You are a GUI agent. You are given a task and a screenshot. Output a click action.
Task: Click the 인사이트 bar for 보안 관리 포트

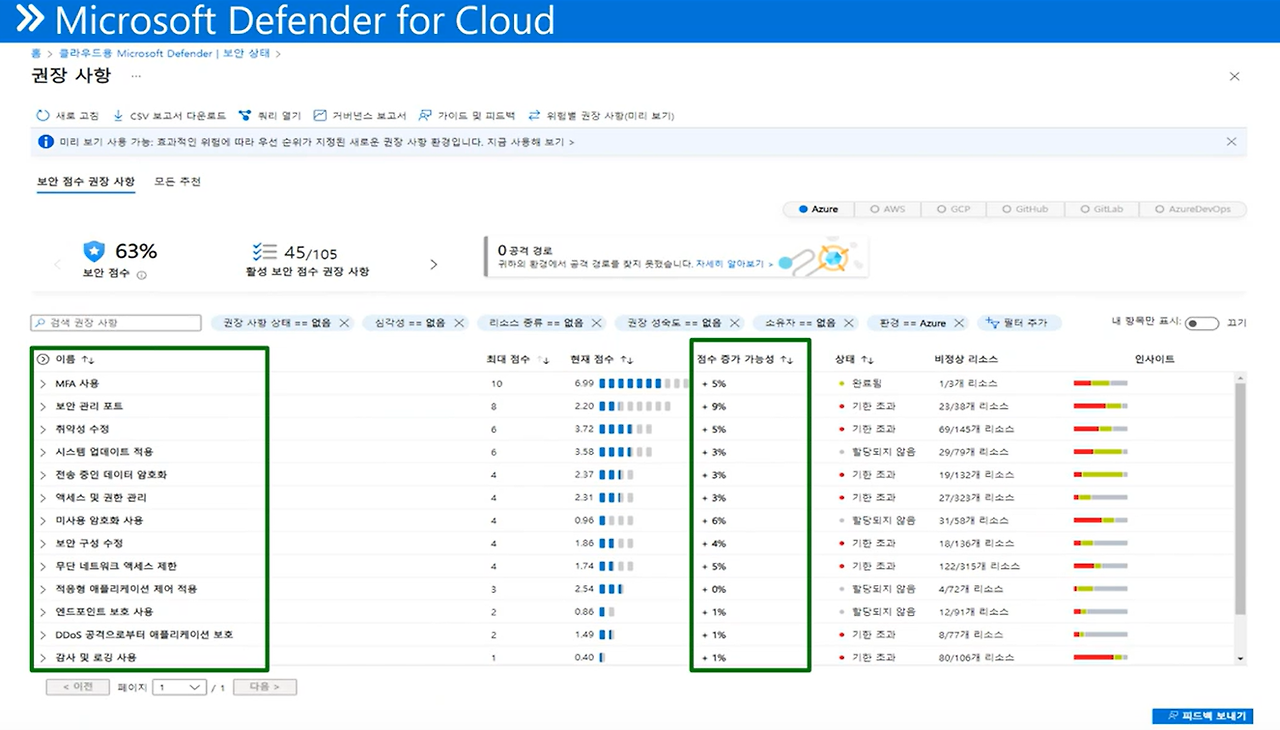tap(1100, 406)
